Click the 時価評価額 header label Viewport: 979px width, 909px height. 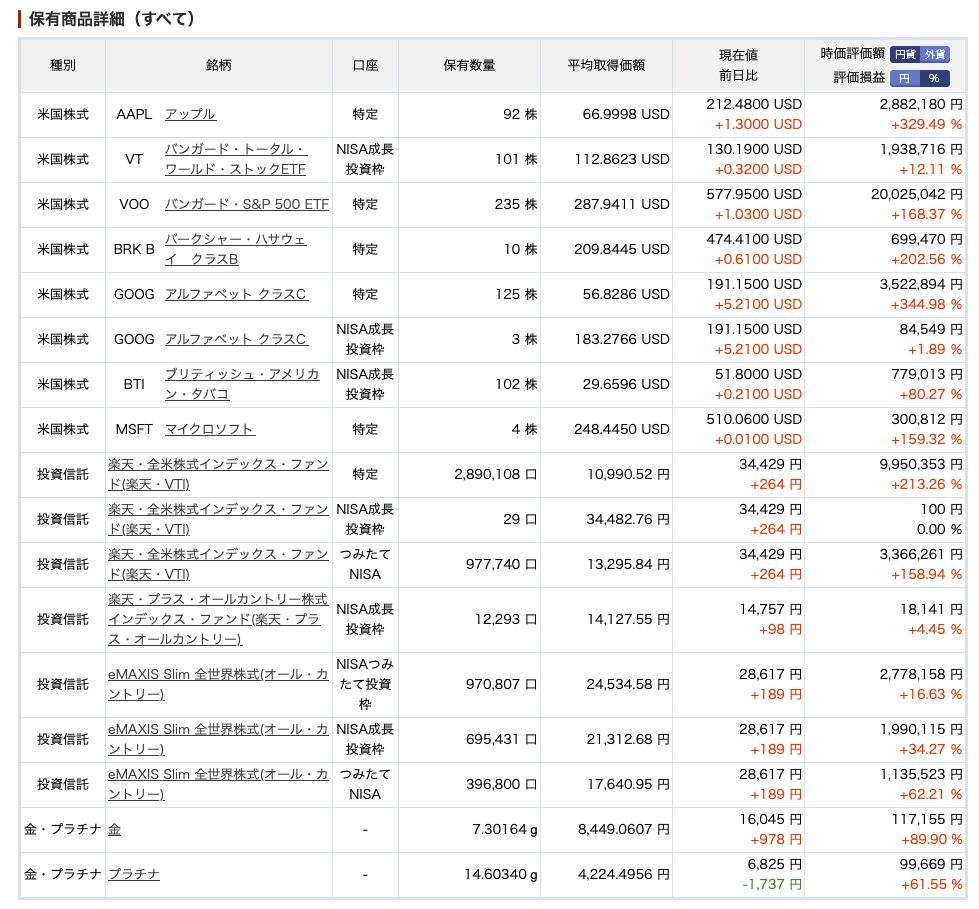click(852, 54)
